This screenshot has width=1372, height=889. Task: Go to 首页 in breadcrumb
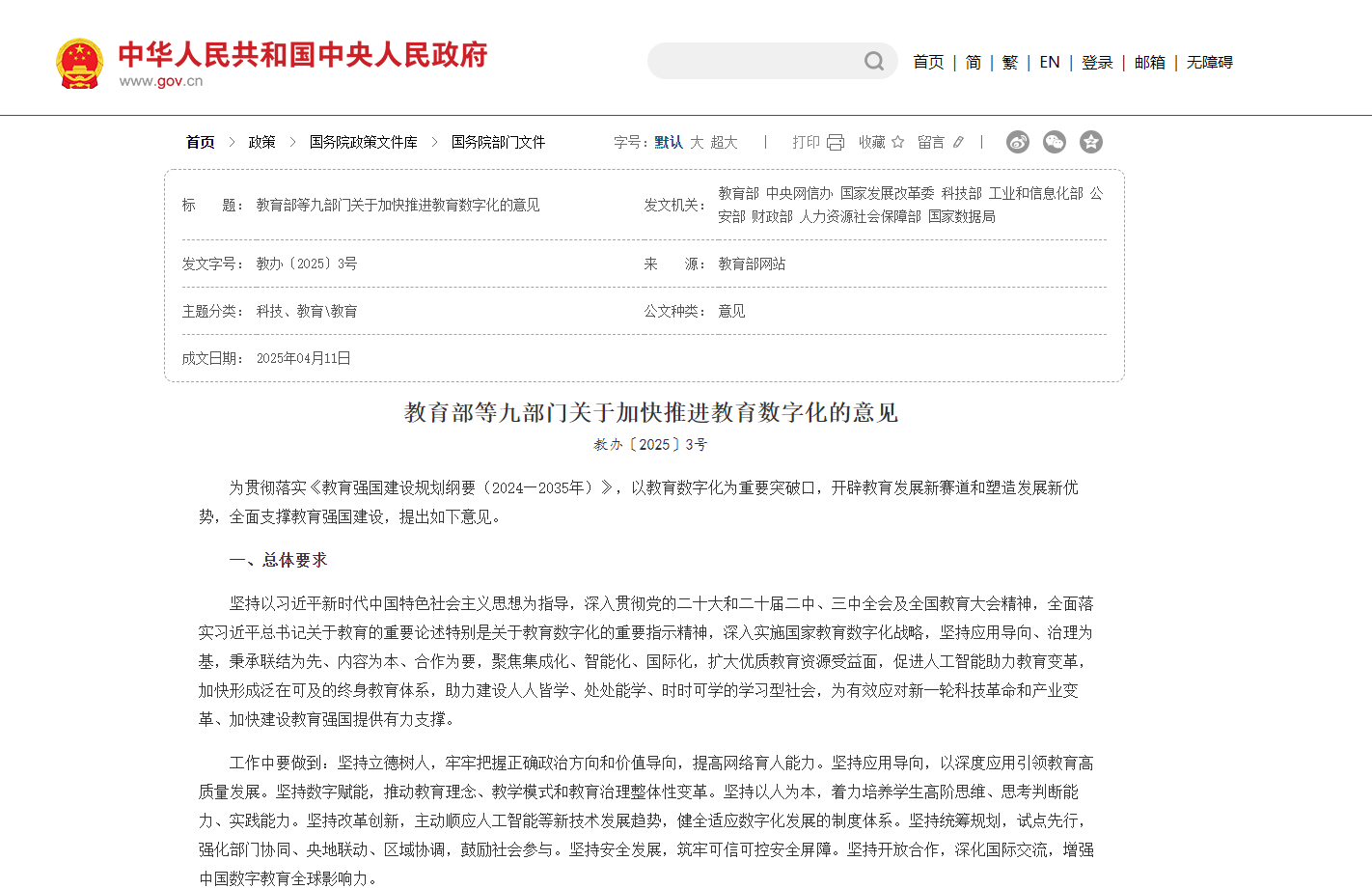coord(201,142)
